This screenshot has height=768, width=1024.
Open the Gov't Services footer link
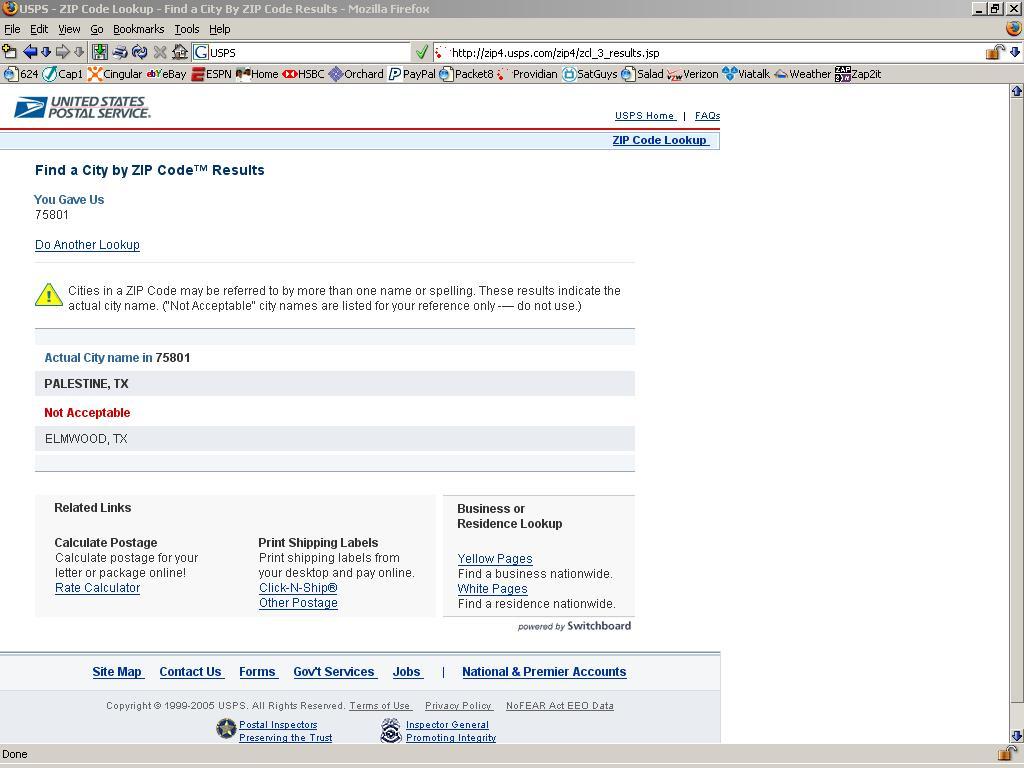(x=334, y=672)
